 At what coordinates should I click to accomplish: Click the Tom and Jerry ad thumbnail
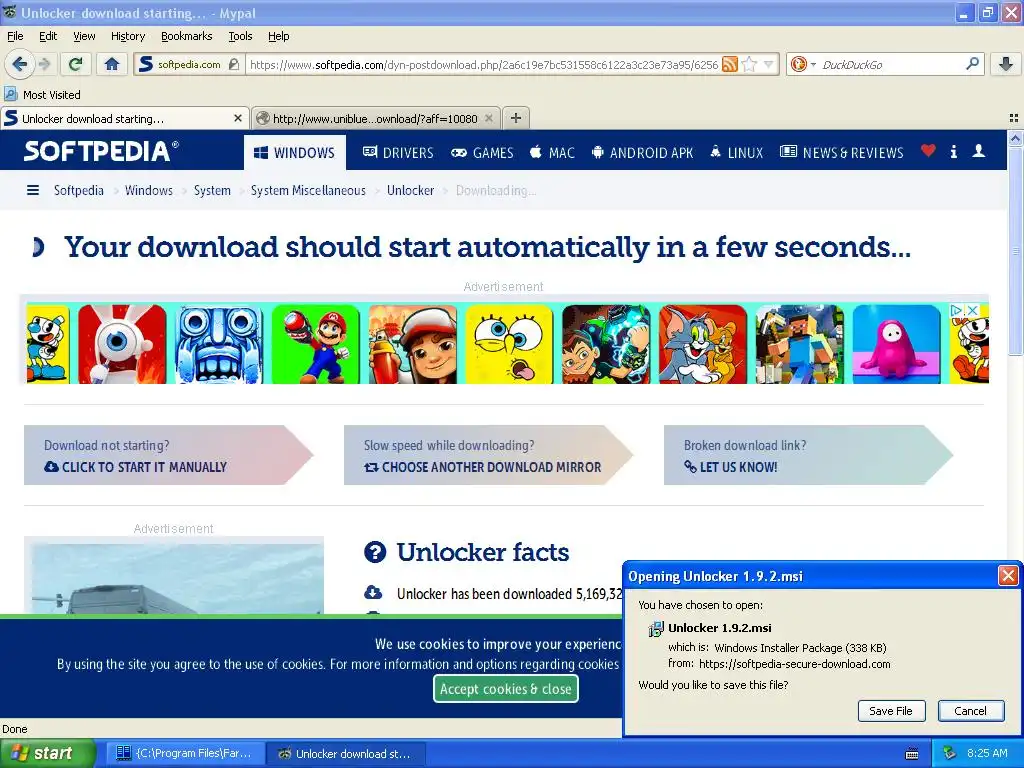click(x=703, y=344)
